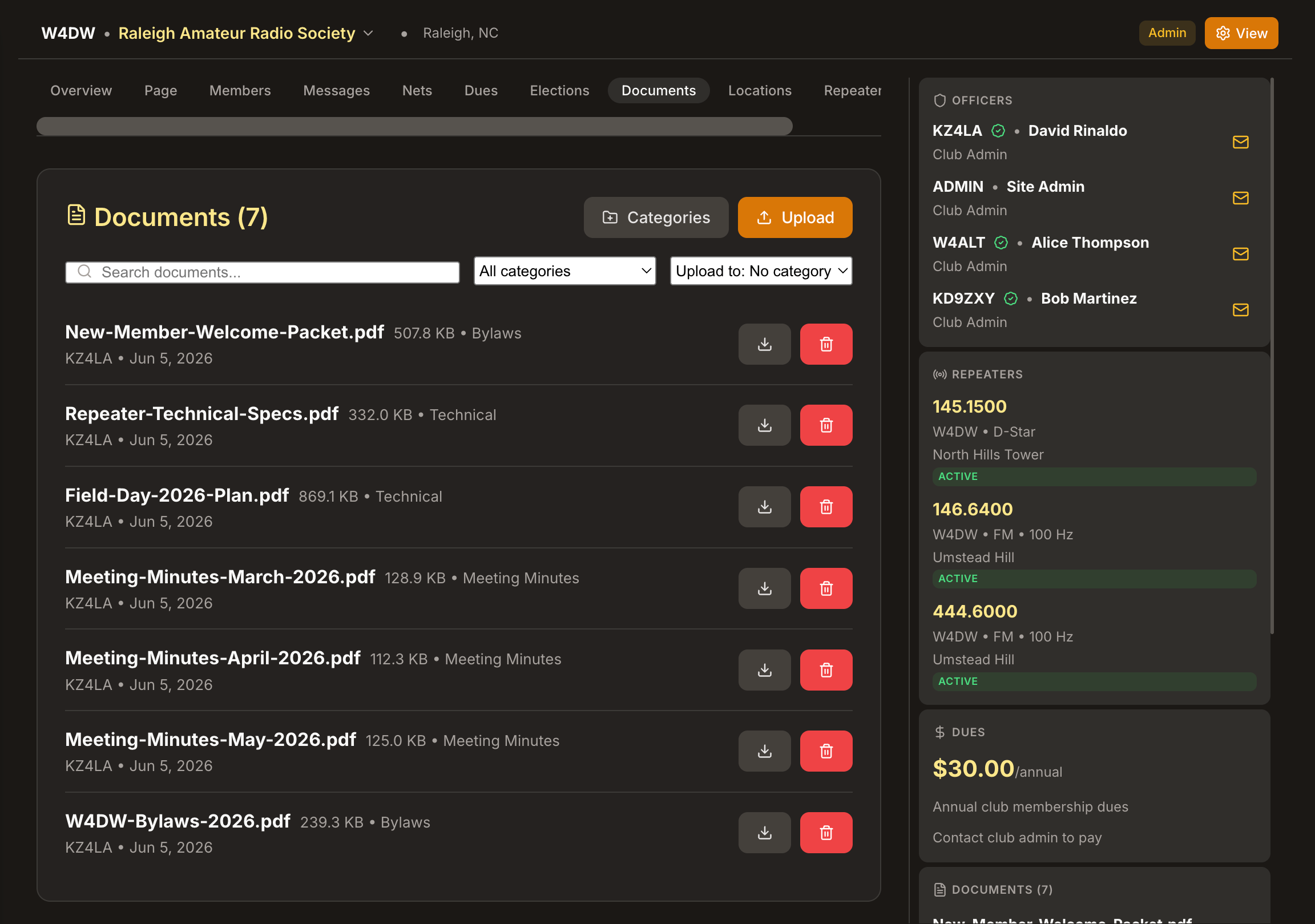The image size is (1315, 924).
Task: Click W4ALT verified badge icon
Action: [1001, 243]
